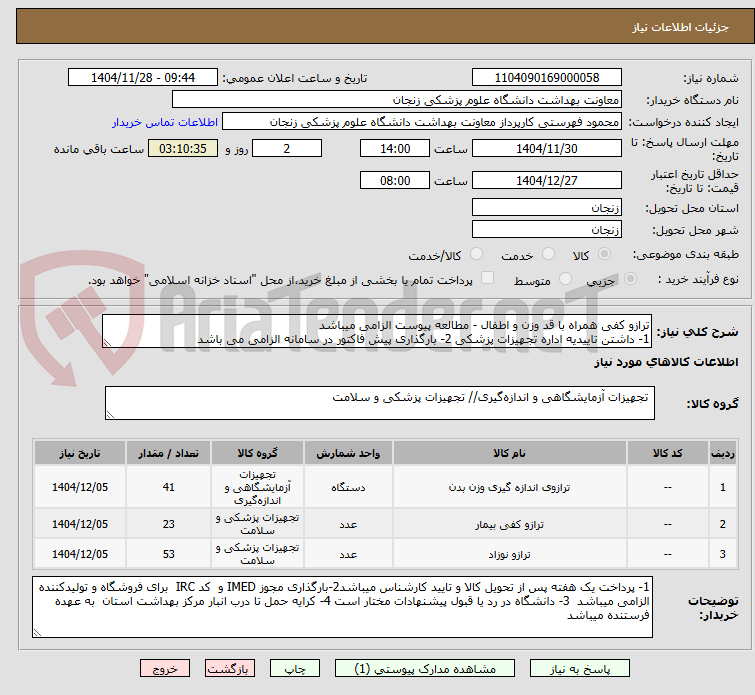755x695 pixels.
Task: Click resize handle of شرح کلی نیاز box
Action: pos(107,343)
